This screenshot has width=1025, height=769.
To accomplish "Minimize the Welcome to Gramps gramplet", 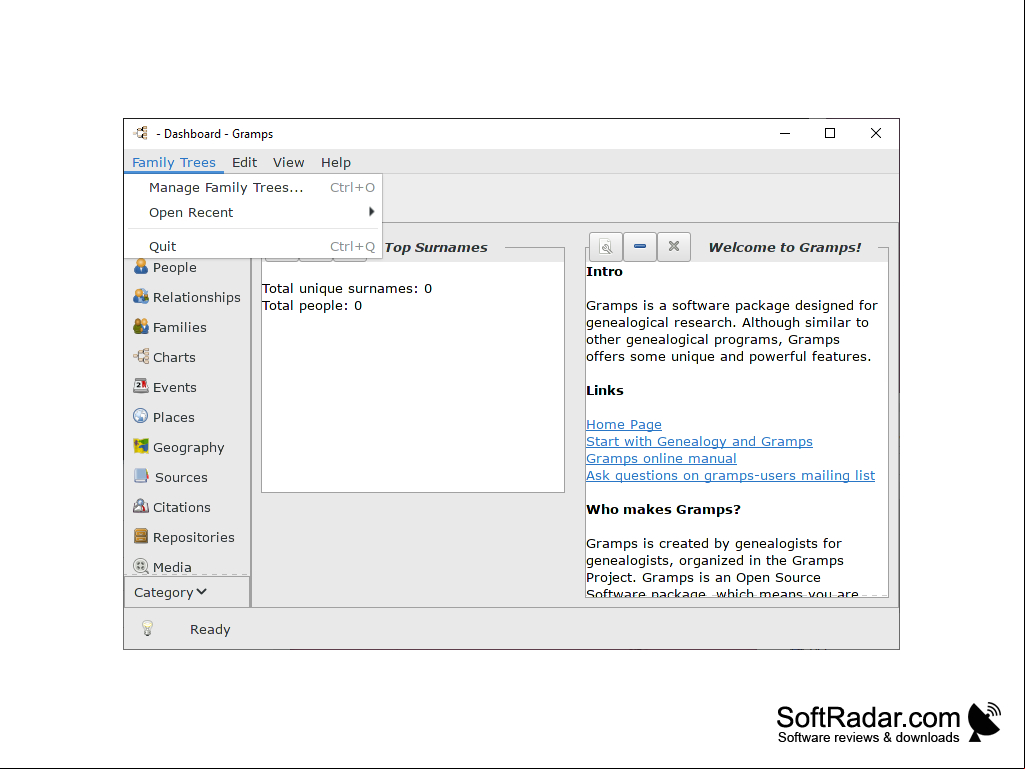I will pos(640,247).
